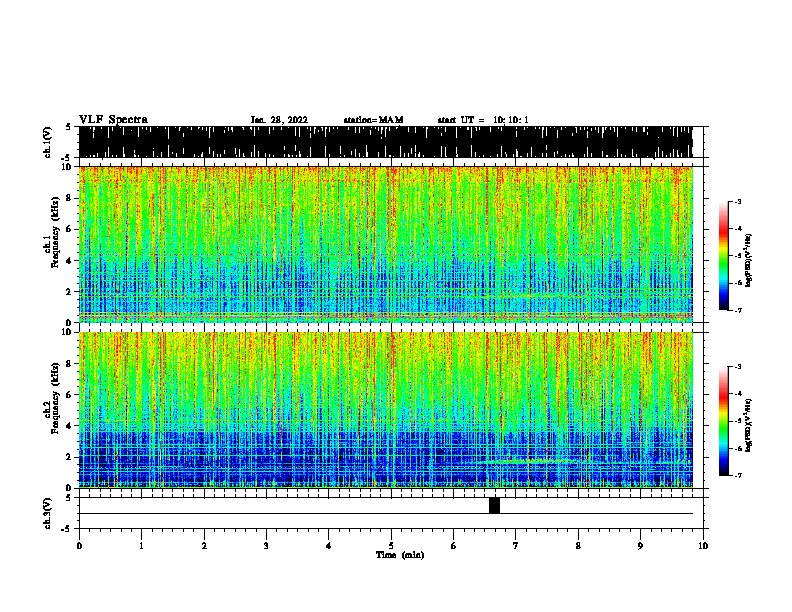
Task: Click the time axis tick label "0"
Action: [79, 546]
